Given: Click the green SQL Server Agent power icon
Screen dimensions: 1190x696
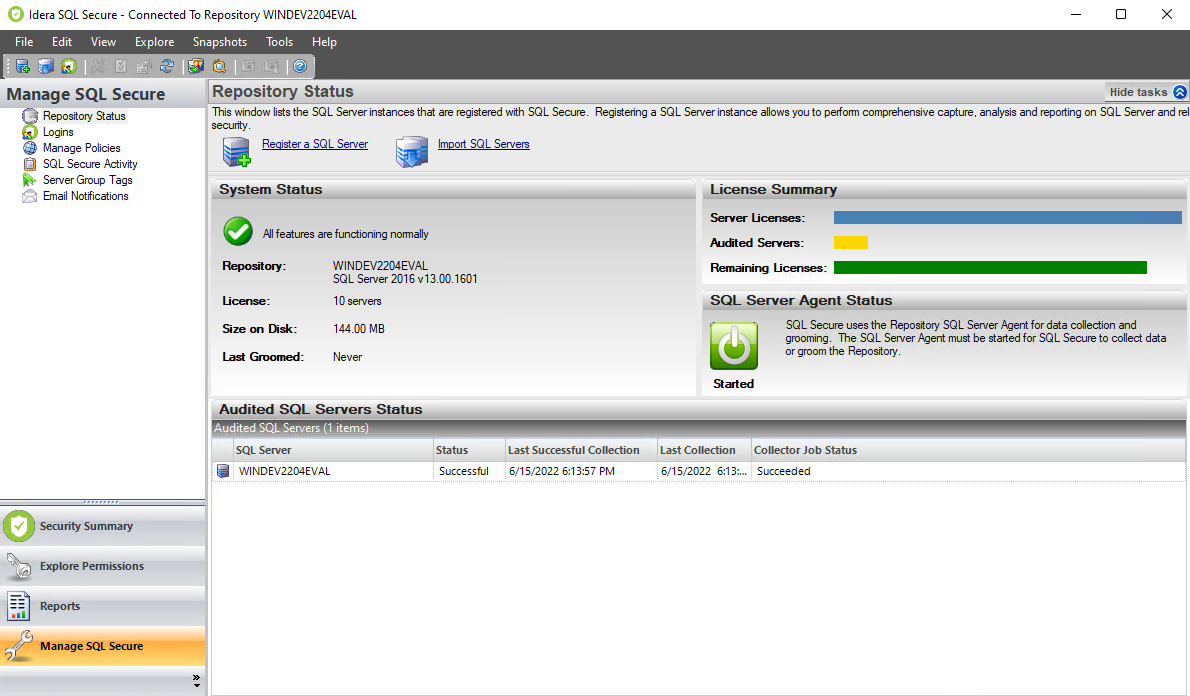Looking at the screenshot, I should tap(734, 345).
